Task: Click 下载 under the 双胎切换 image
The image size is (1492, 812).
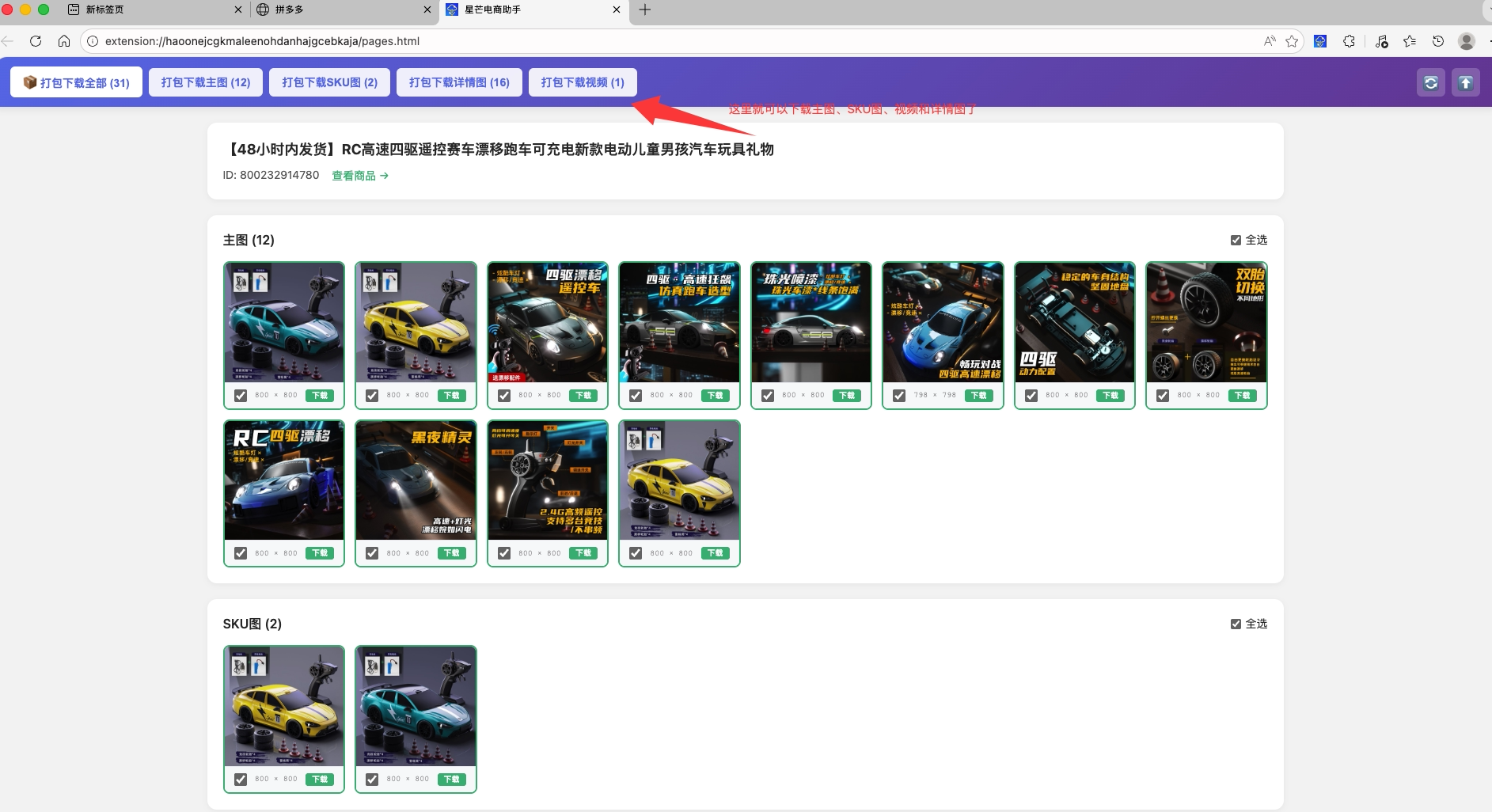Action: [1243, 396]
